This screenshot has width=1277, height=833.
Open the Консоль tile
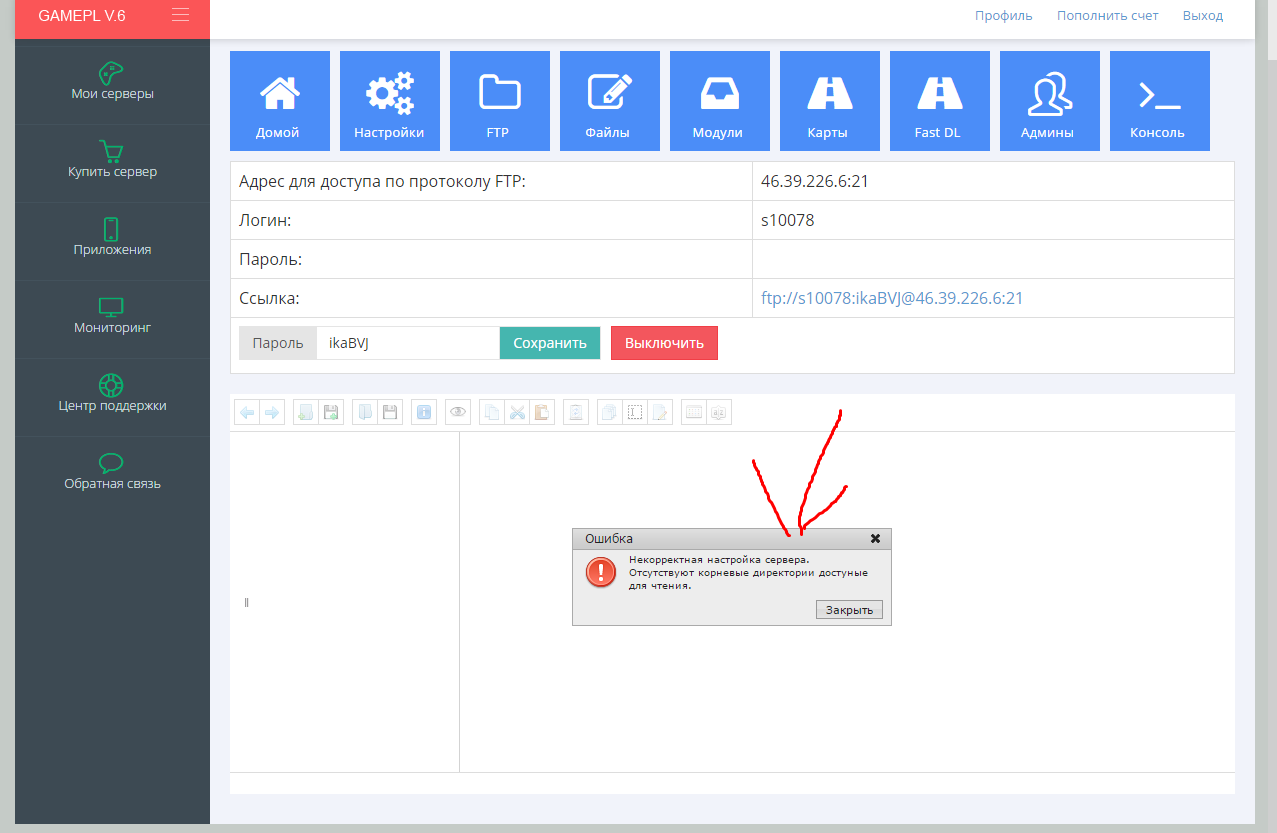pyautogui.click(x=1159, y=101)
